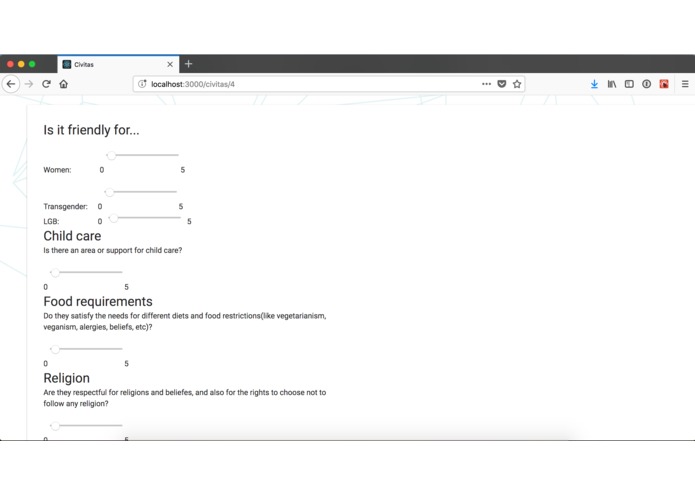Adjust the Food requirements slider

(86, 349)
